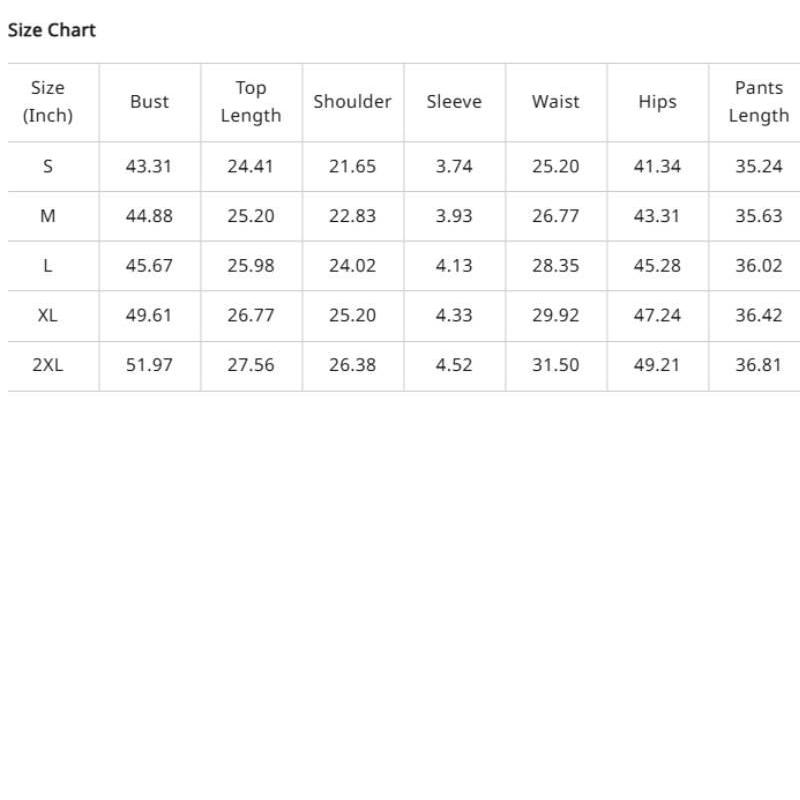Select the 24.41 top length cell
The image size is (800, 800).
click(250, 166)
